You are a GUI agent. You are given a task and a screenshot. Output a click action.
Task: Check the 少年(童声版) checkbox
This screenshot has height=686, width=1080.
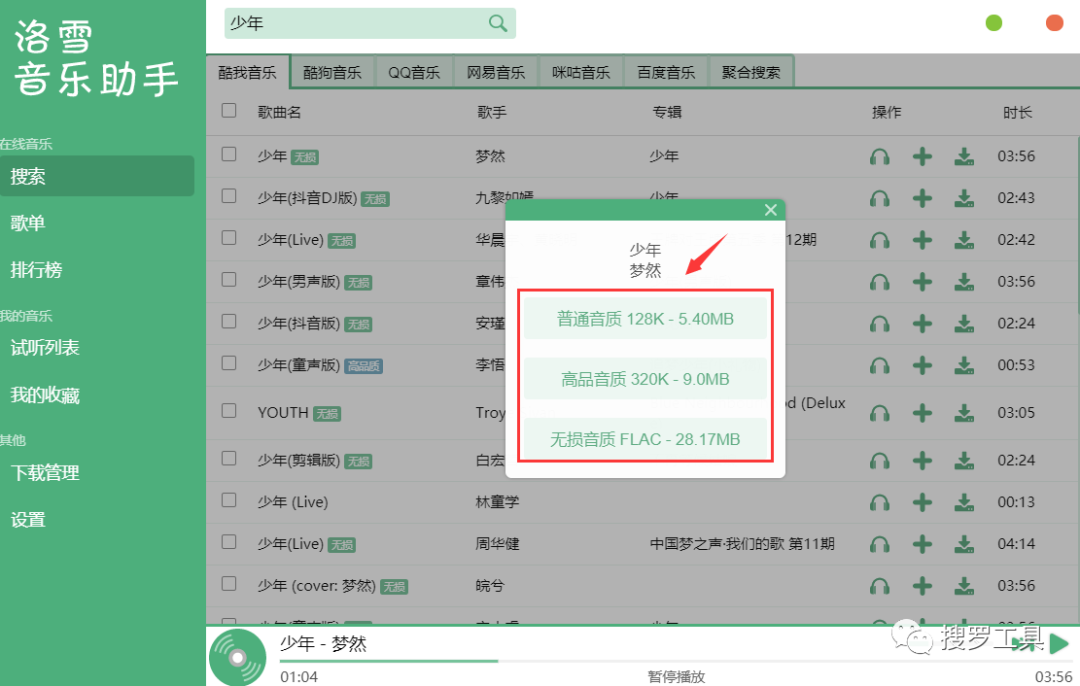[x=229, y=364]
